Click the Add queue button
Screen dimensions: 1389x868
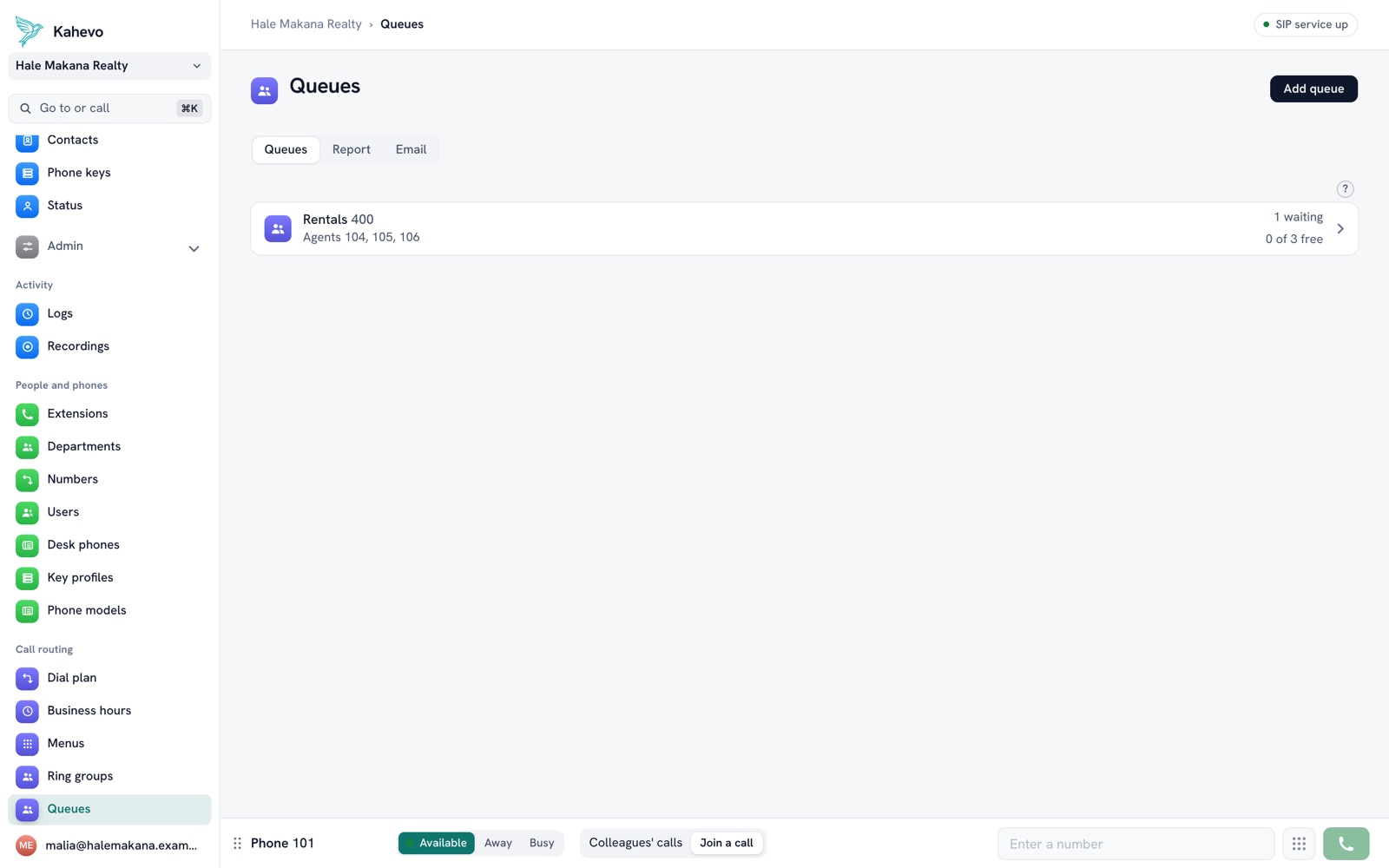point(1313,89)
